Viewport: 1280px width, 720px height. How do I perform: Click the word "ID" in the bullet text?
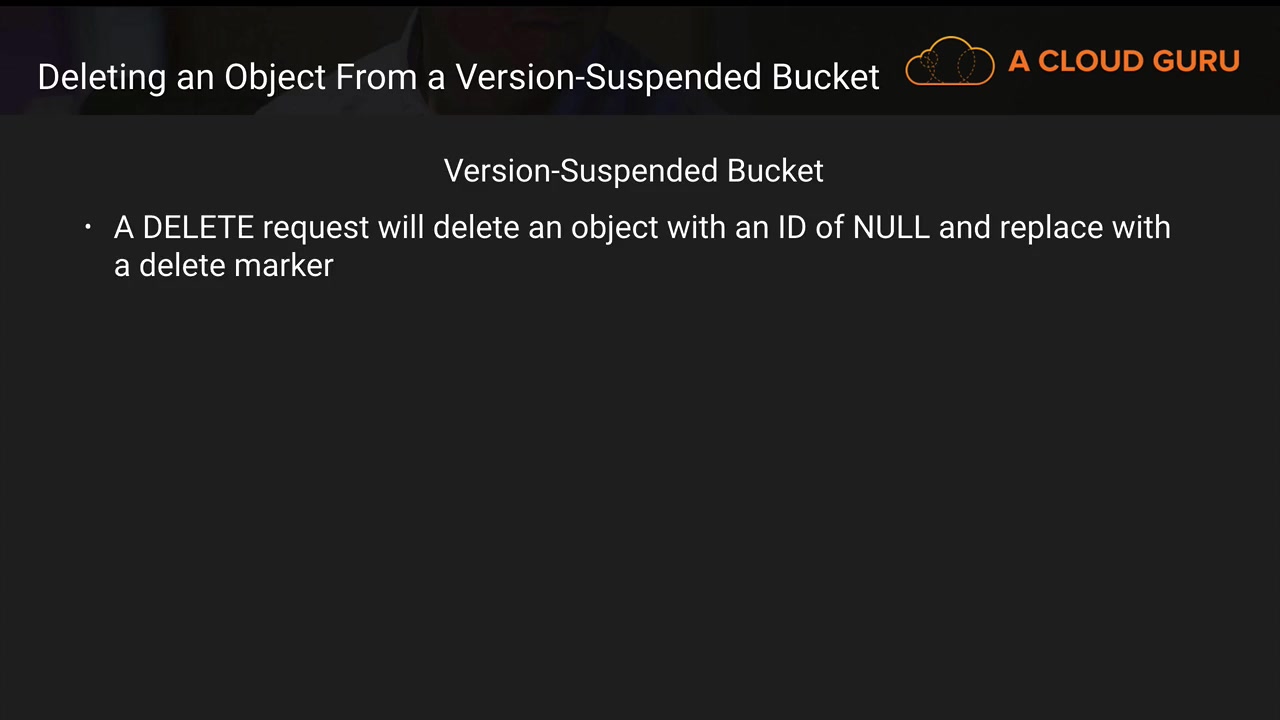tap(792, 228)
